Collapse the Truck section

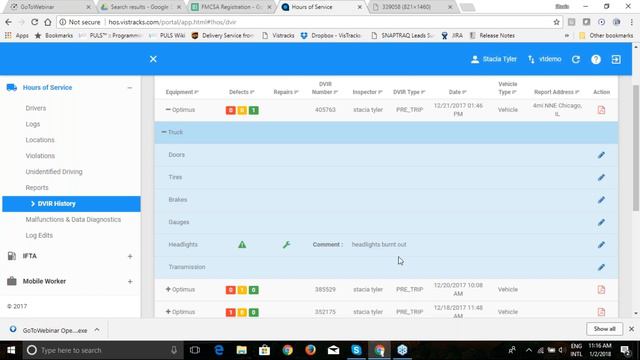coord(164,132)
